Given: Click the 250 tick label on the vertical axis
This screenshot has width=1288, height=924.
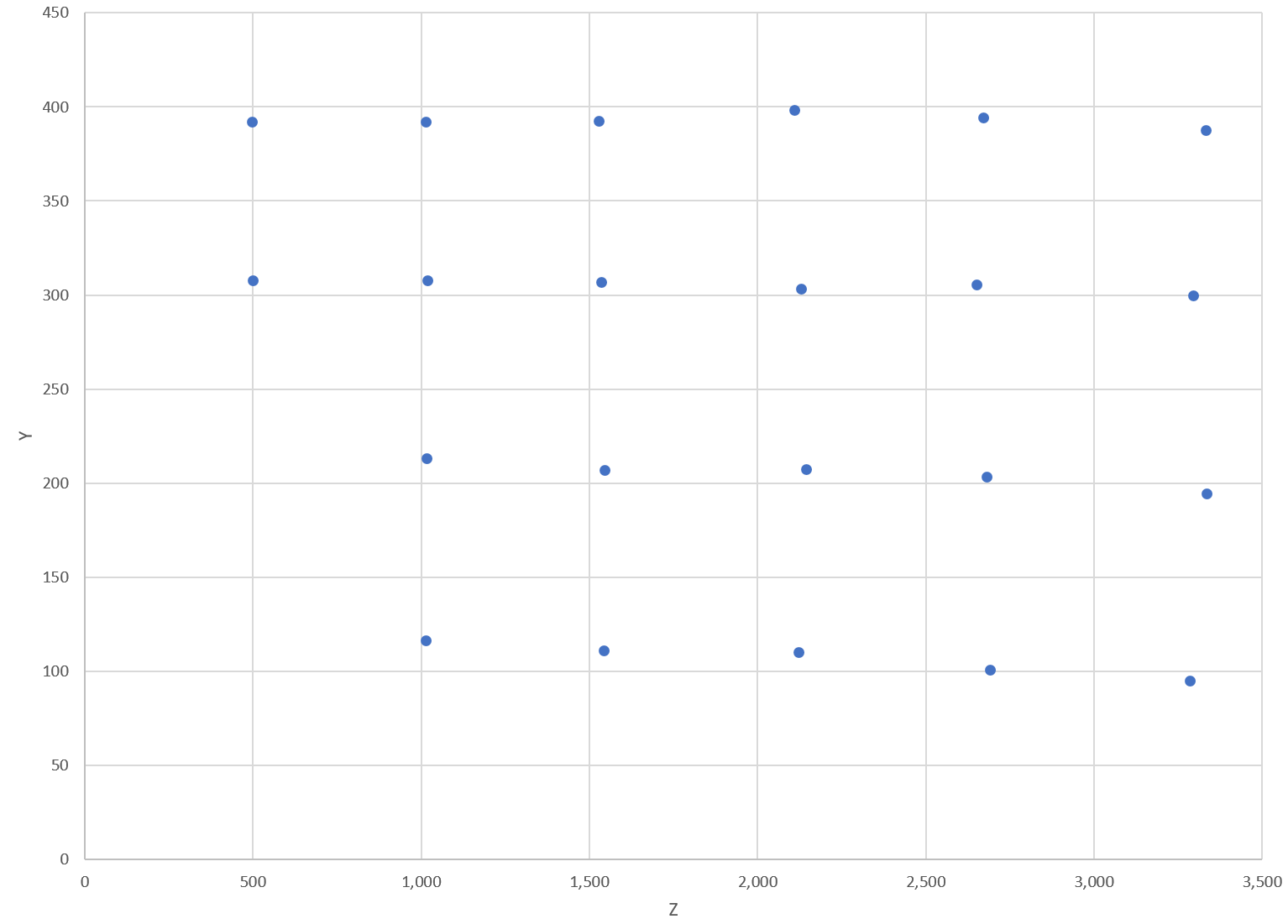Looking at the screenshot, I should 57,389.
